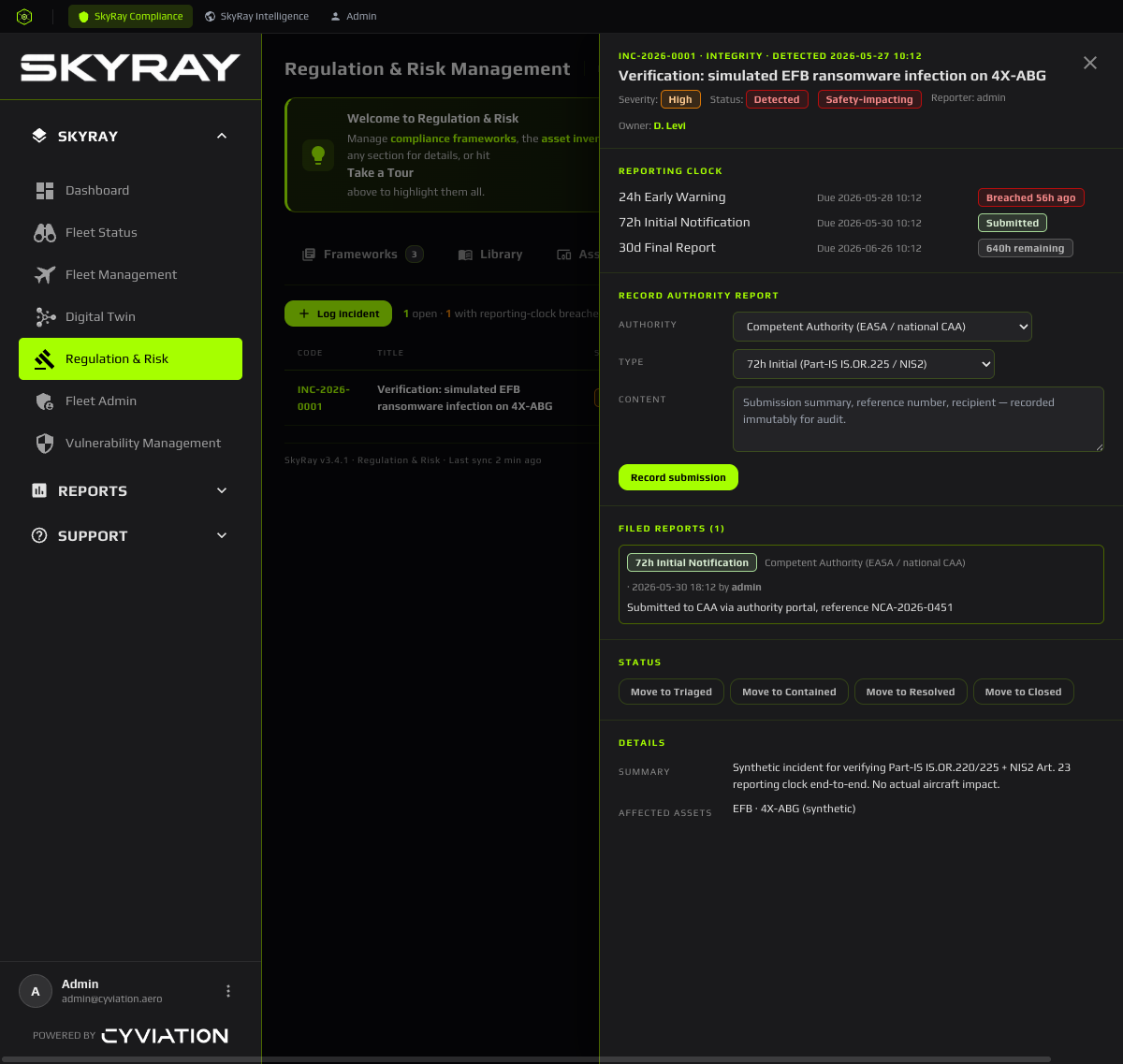
Task: Navigate to Digital Twin
Action: (130, 316)
